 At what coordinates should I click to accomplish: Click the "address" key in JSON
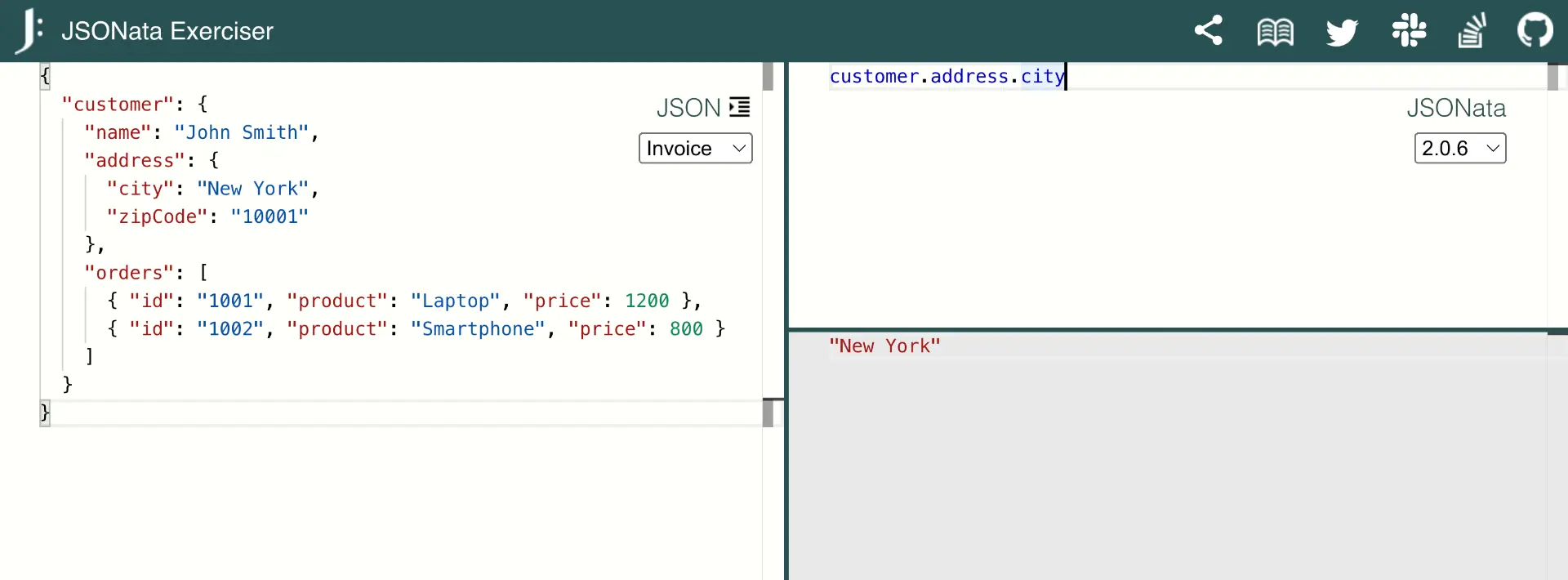(x=135, y=160)
